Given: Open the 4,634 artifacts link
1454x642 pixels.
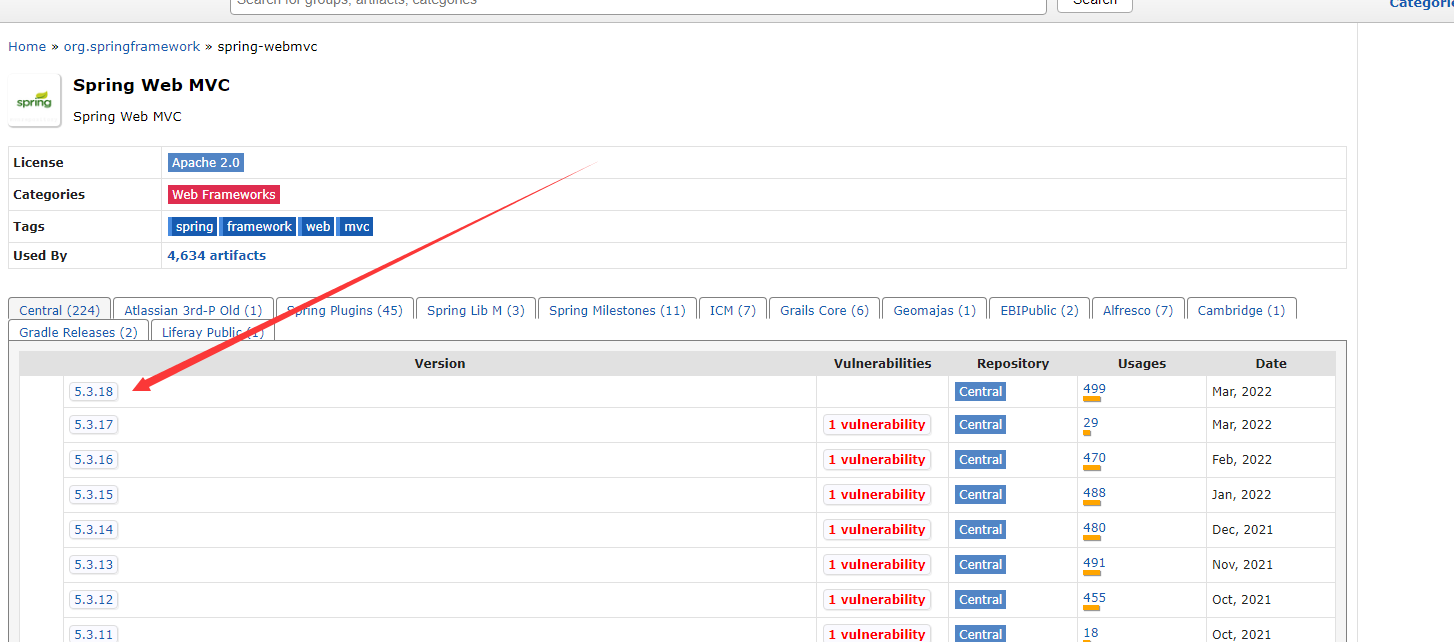Looking at the screenshot, I should pyautogui.click(x=217, y=256).
